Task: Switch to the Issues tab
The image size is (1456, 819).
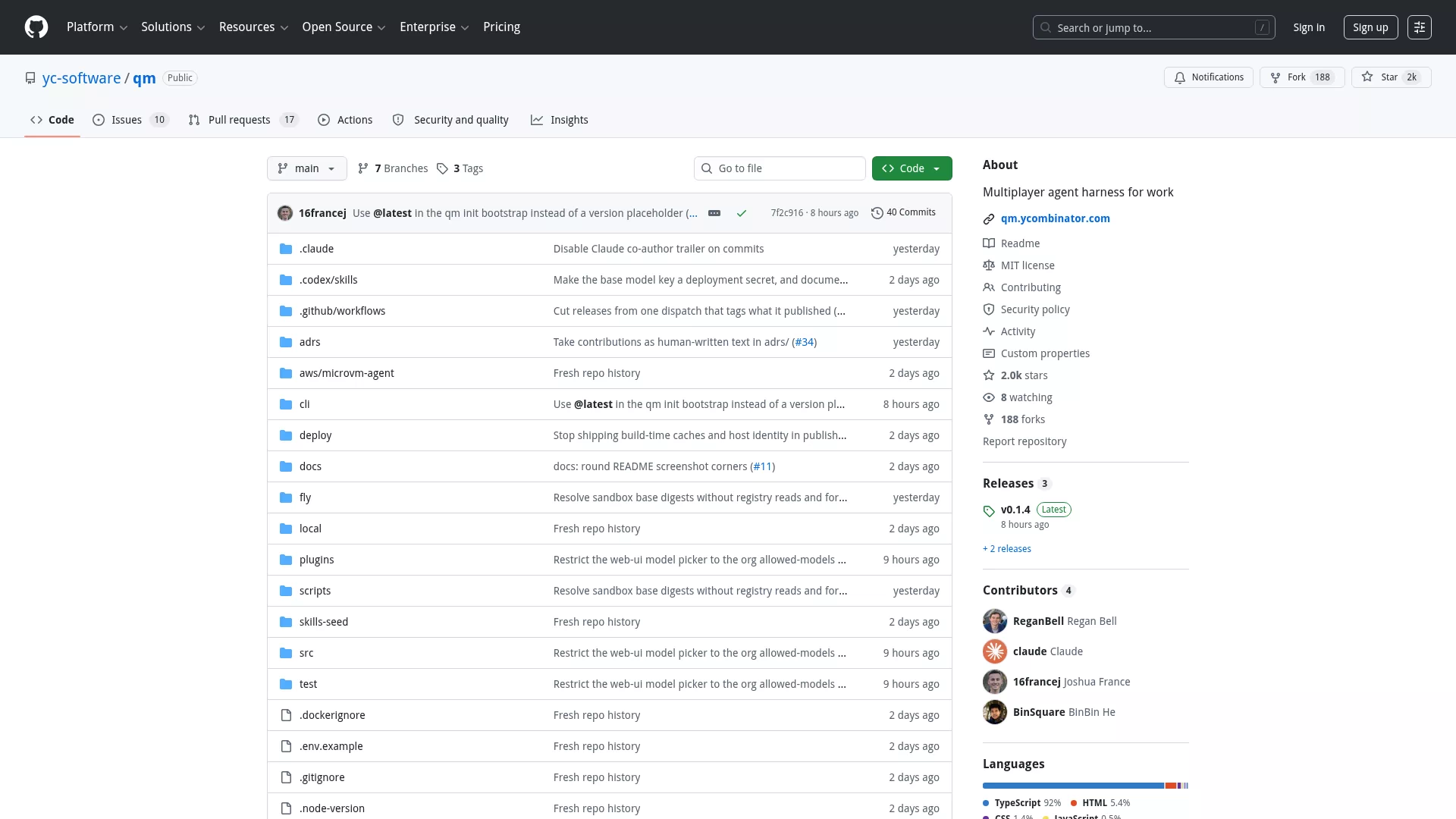Action: click(130, 120)
